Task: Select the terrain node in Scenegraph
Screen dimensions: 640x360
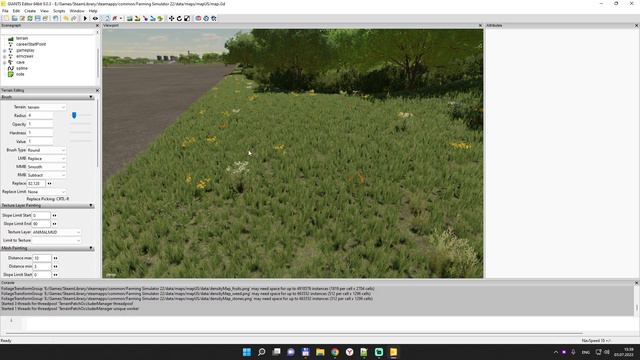Action: (22, 38)
